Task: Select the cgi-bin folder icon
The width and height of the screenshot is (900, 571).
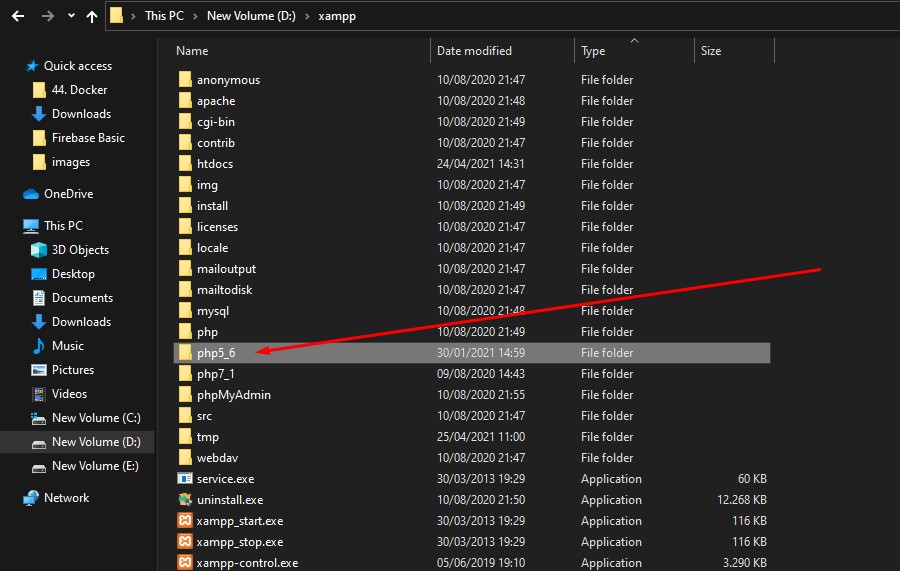Action: 185,121
